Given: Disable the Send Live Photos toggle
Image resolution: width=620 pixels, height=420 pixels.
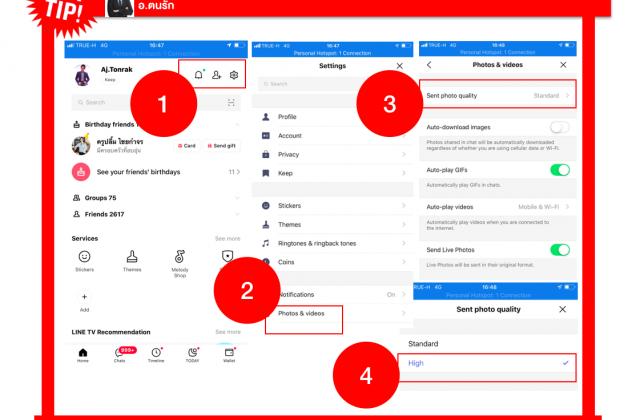Looking at the screenshot, I should click(560, 249).
